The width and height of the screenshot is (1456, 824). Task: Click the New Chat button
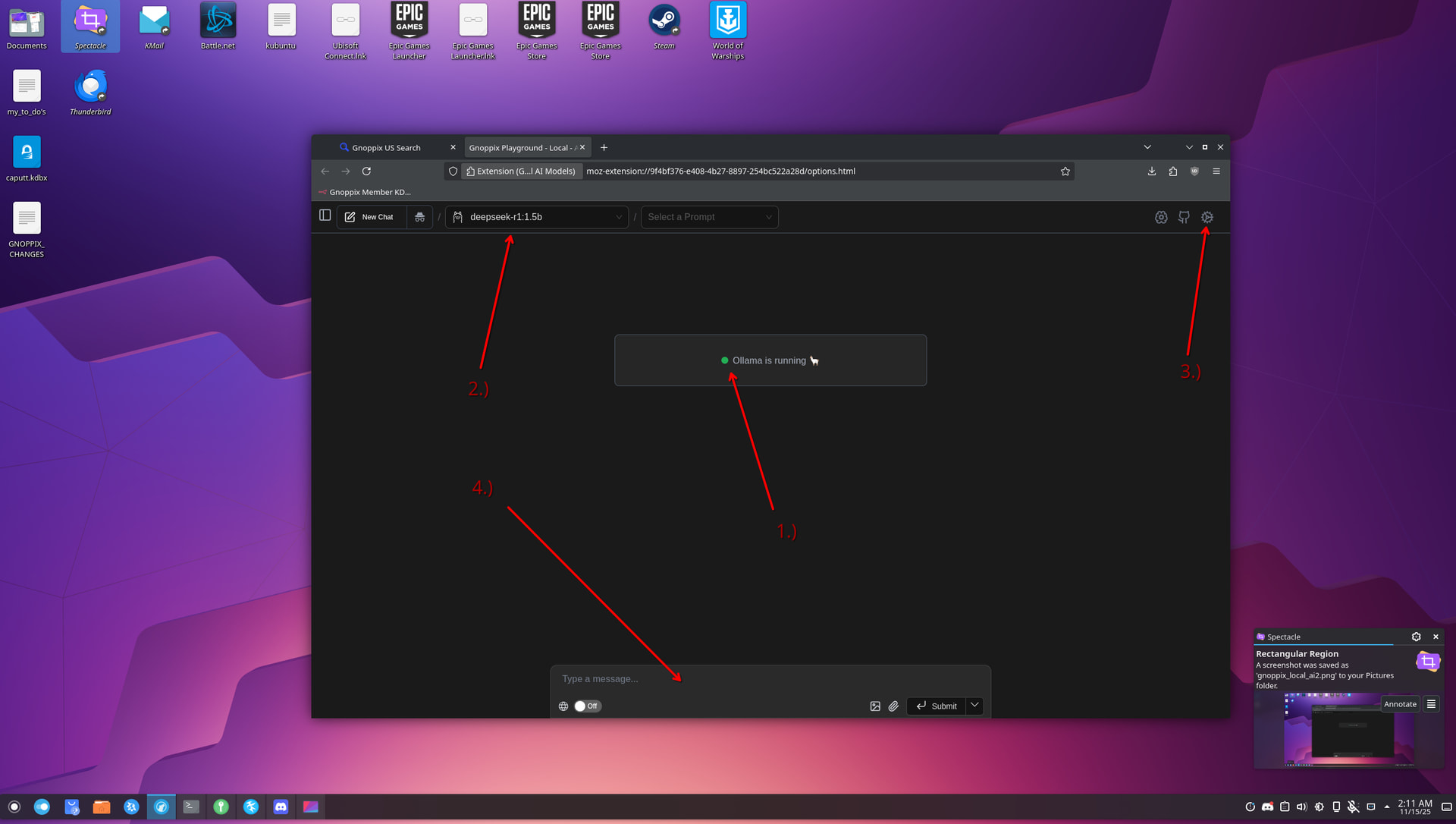tap(370, 217)
